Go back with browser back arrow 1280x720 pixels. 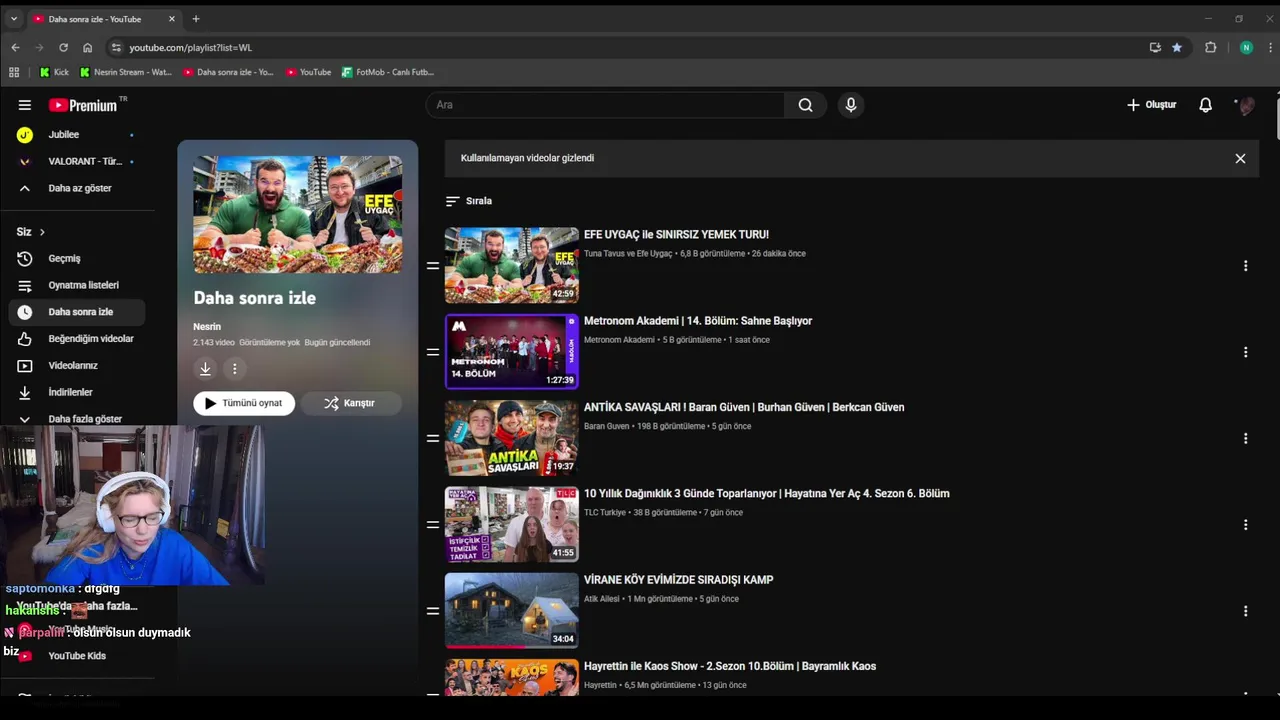(15, 47)
